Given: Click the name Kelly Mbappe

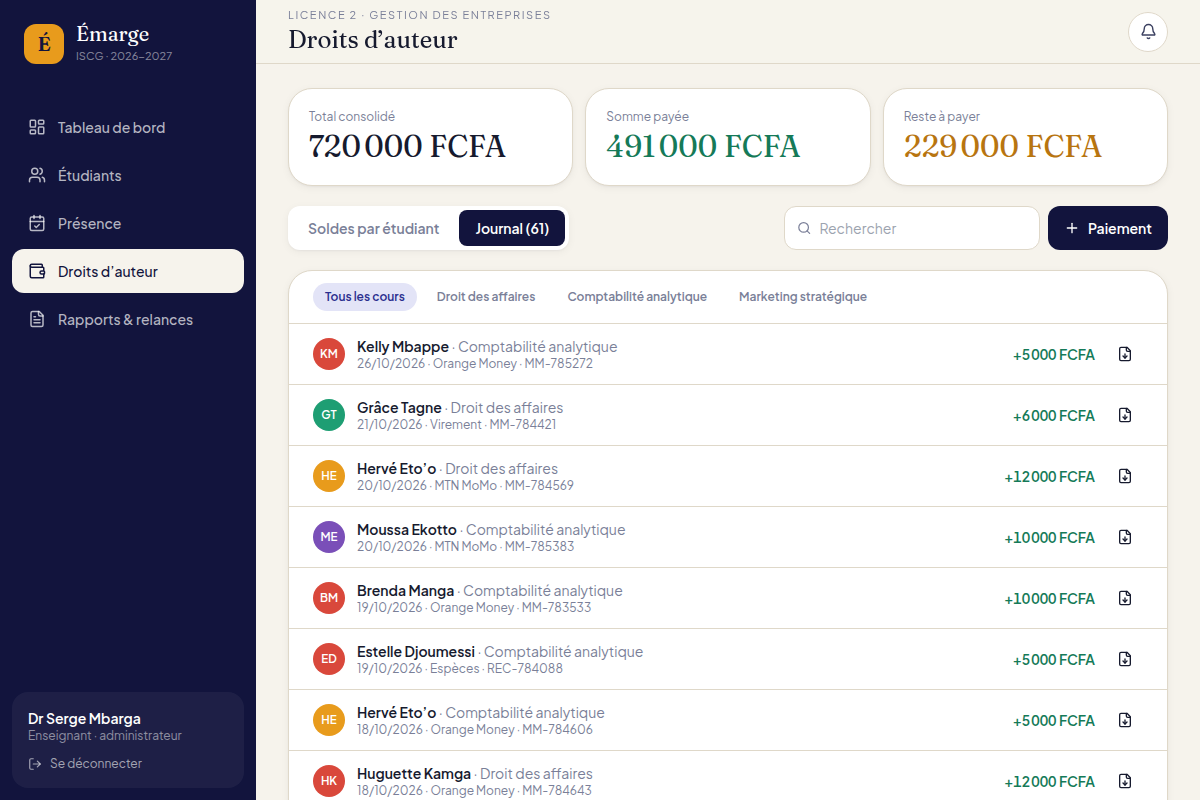Looking at the screenshot, I should pos(403,347).
